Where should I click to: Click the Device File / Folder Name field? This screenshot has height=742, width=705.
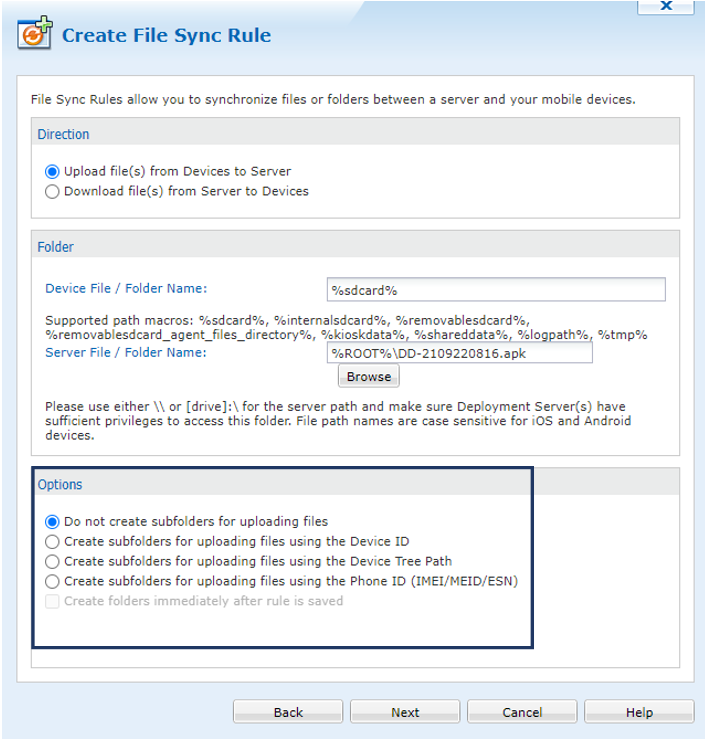pyautogui.click(x=495, y=289)
